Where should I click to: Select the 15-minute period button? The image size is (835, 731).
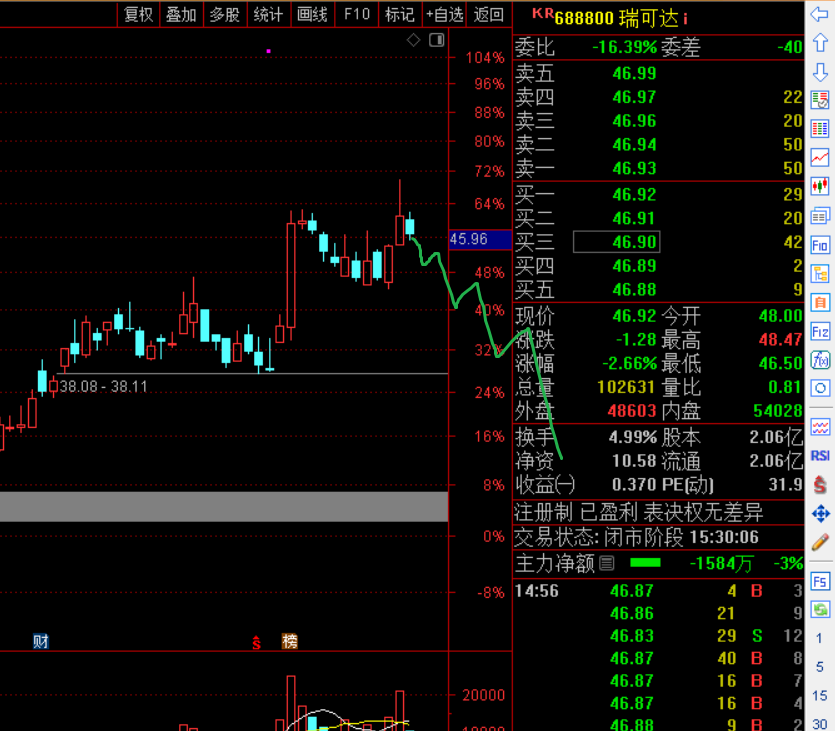click(820, 695)
